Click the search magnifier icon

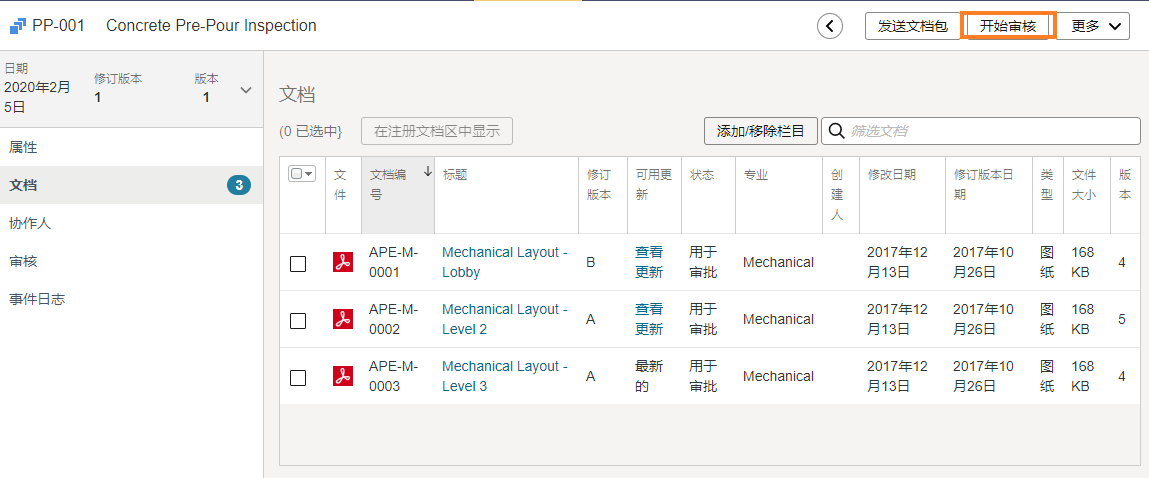click(x=837, y=131)
